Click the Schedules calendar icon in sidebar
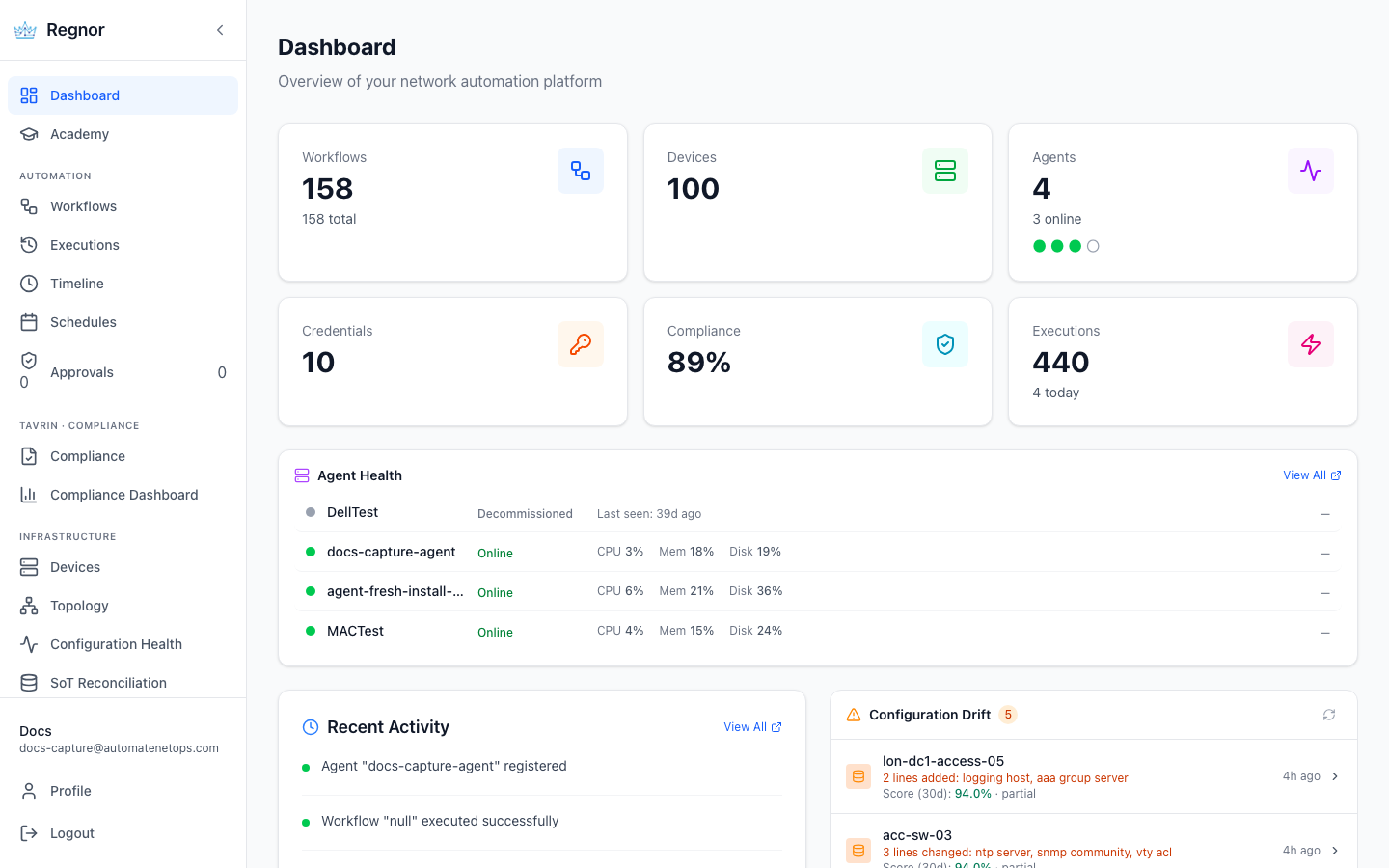1389x868 pixels. click(x=29, y=322)
